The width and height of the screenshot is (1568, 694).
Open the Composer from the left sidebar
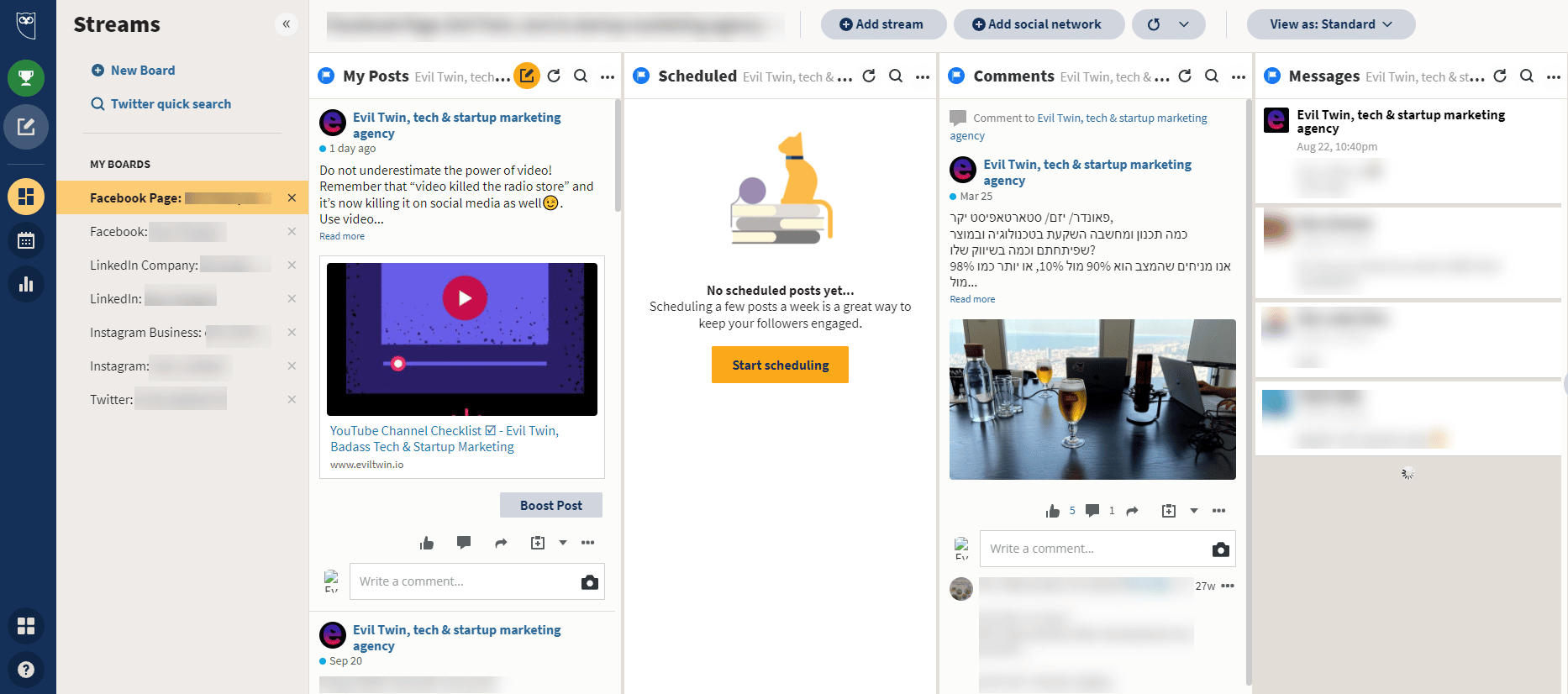click(26, 127)
